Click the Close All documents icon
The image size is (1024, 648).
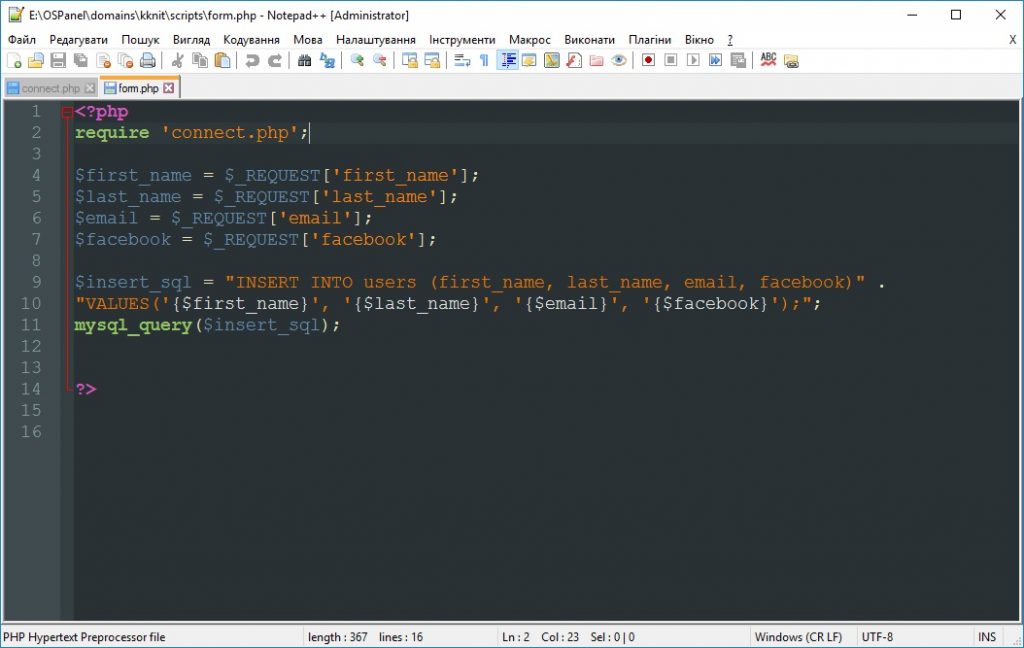point(125,61)
